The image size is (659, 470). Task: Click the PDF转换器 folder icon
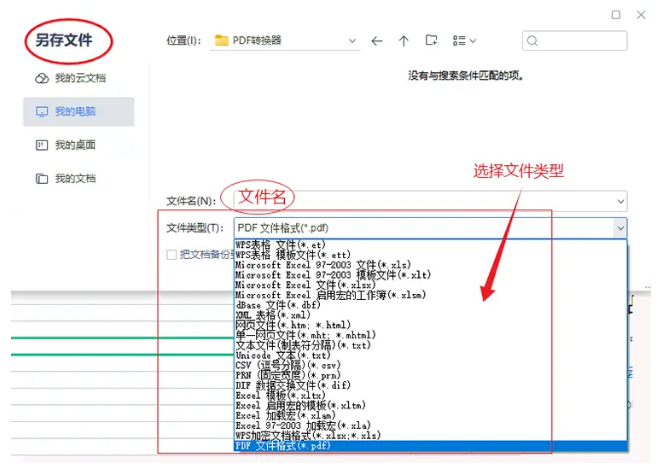[221, 40]
